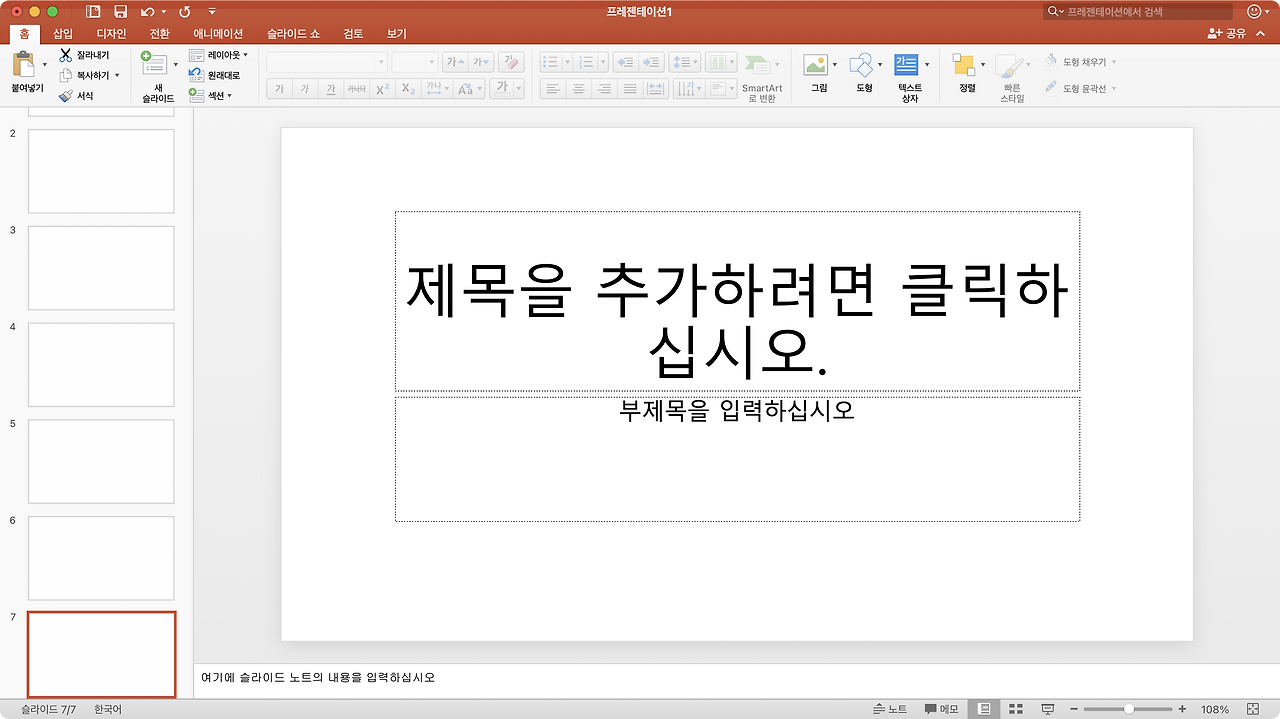Switch to the 슬라이드 쇼 tab

[x=293, y=33]
